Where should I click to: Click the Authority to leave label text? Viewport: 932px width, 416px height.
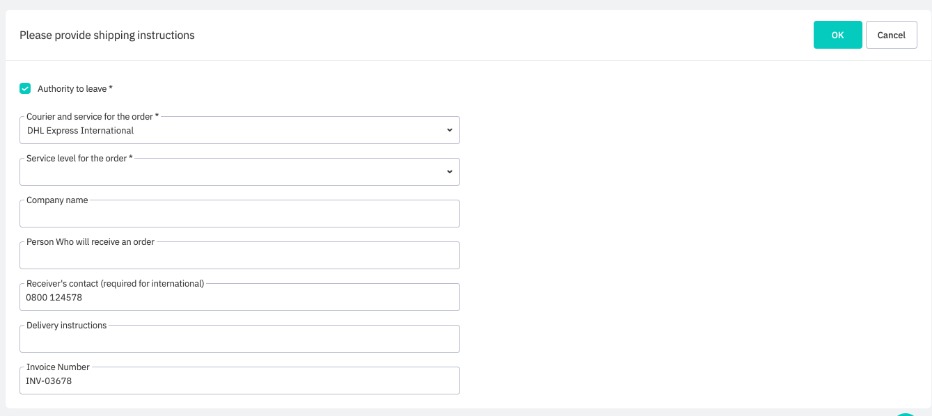[75, 89]
